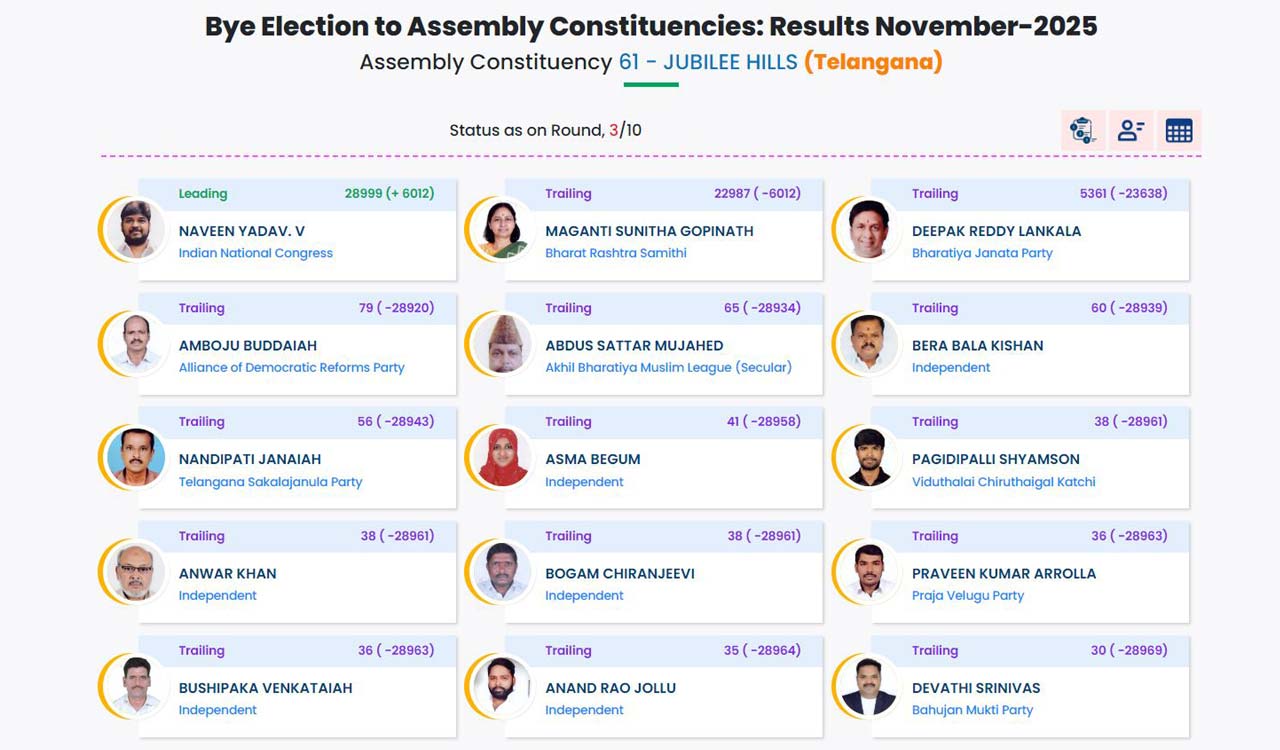Click the Leading status badge of Naveen Yadav

(203, 193)
